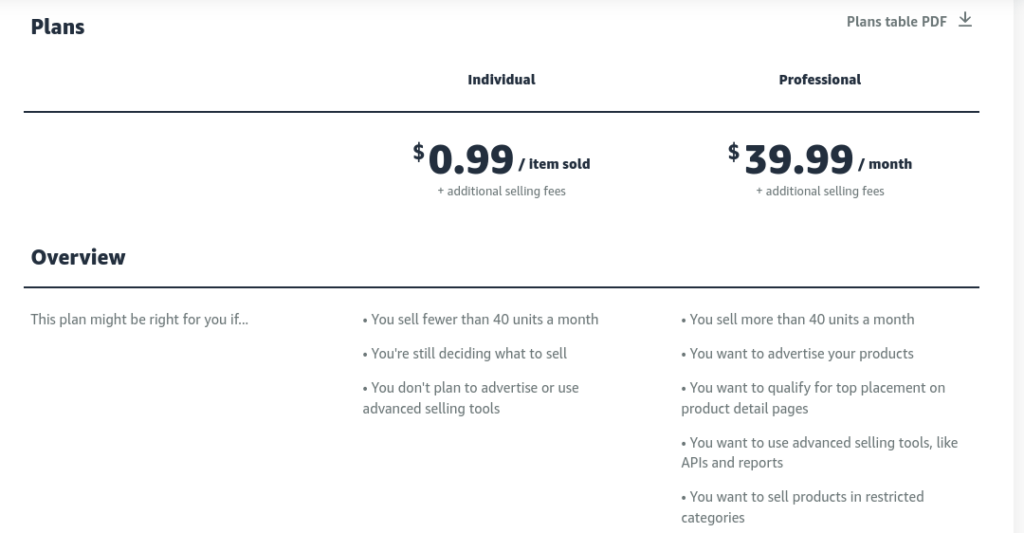Click 'You sell fewer than 40 units' bullet
Screen dimensions: 1024x533
pos(481,319)
